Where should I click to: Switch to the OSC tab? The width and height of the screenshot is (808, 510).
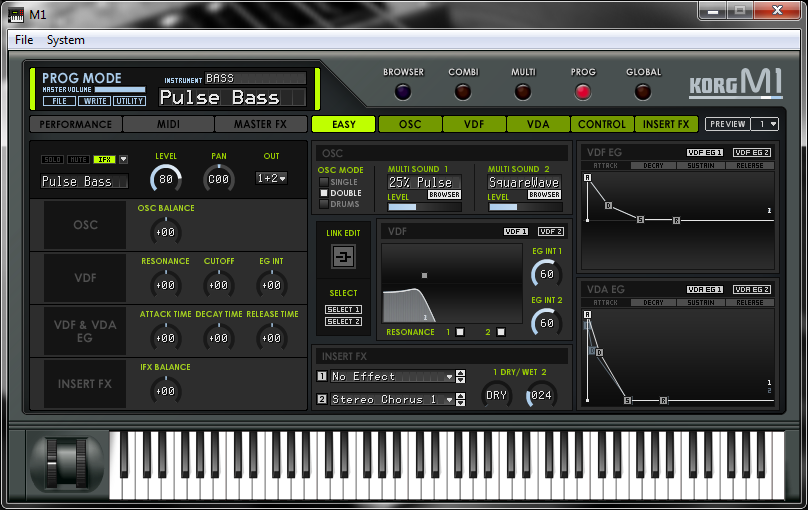click(410, 124)
